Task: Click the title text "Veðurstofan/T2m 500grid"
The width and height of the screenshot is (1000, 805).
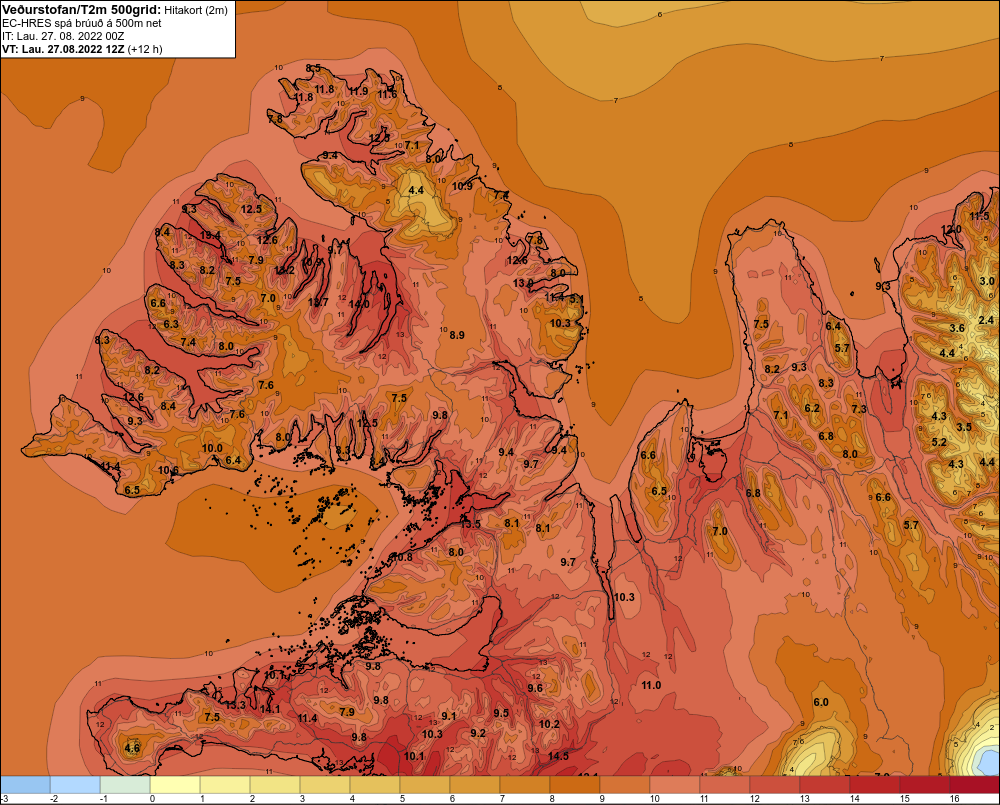Action: (x=82, y=10)
